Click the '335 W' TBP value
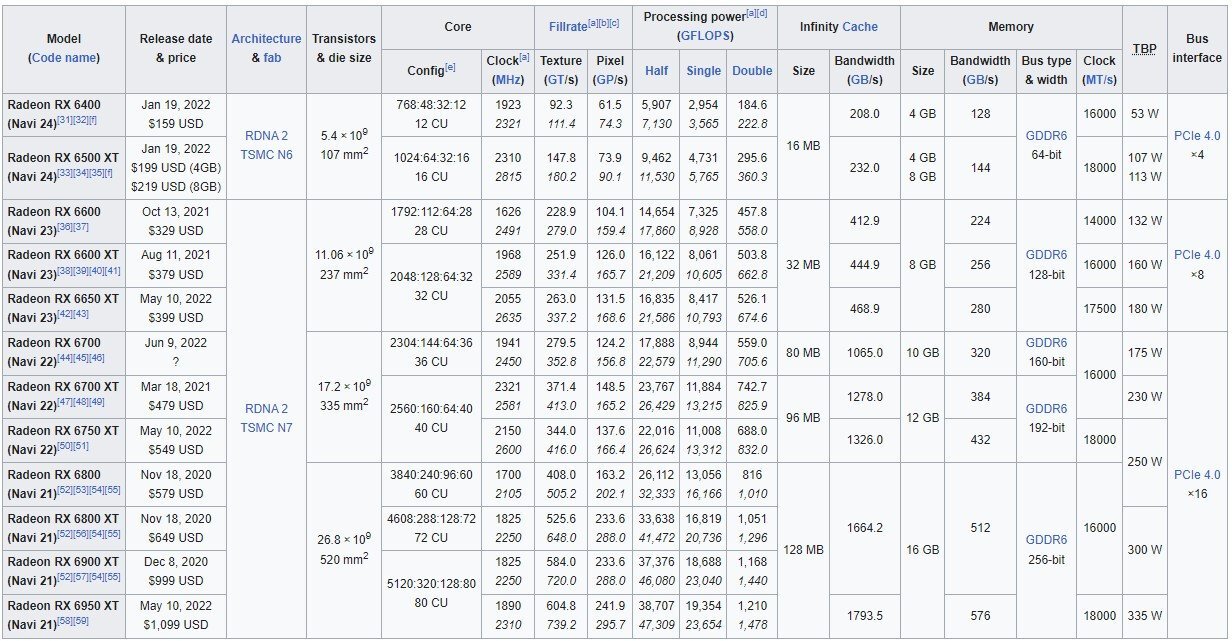 point(1145,616)
